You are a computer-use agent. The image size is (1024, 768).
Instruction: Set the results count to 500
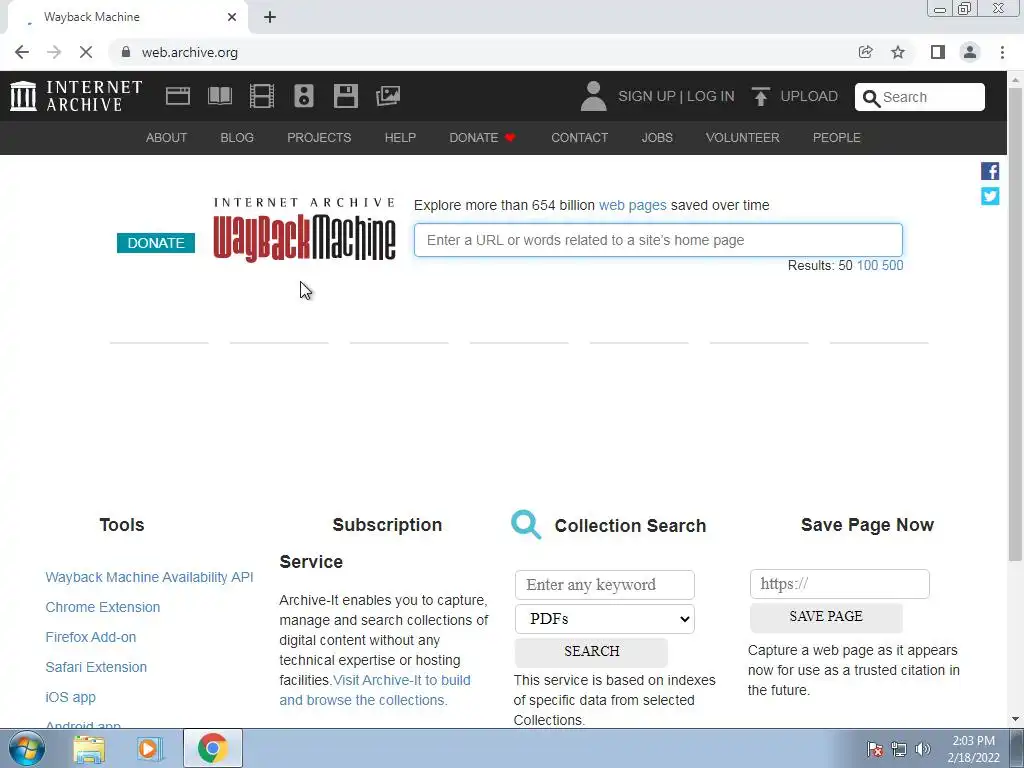[x=893, y=265]
